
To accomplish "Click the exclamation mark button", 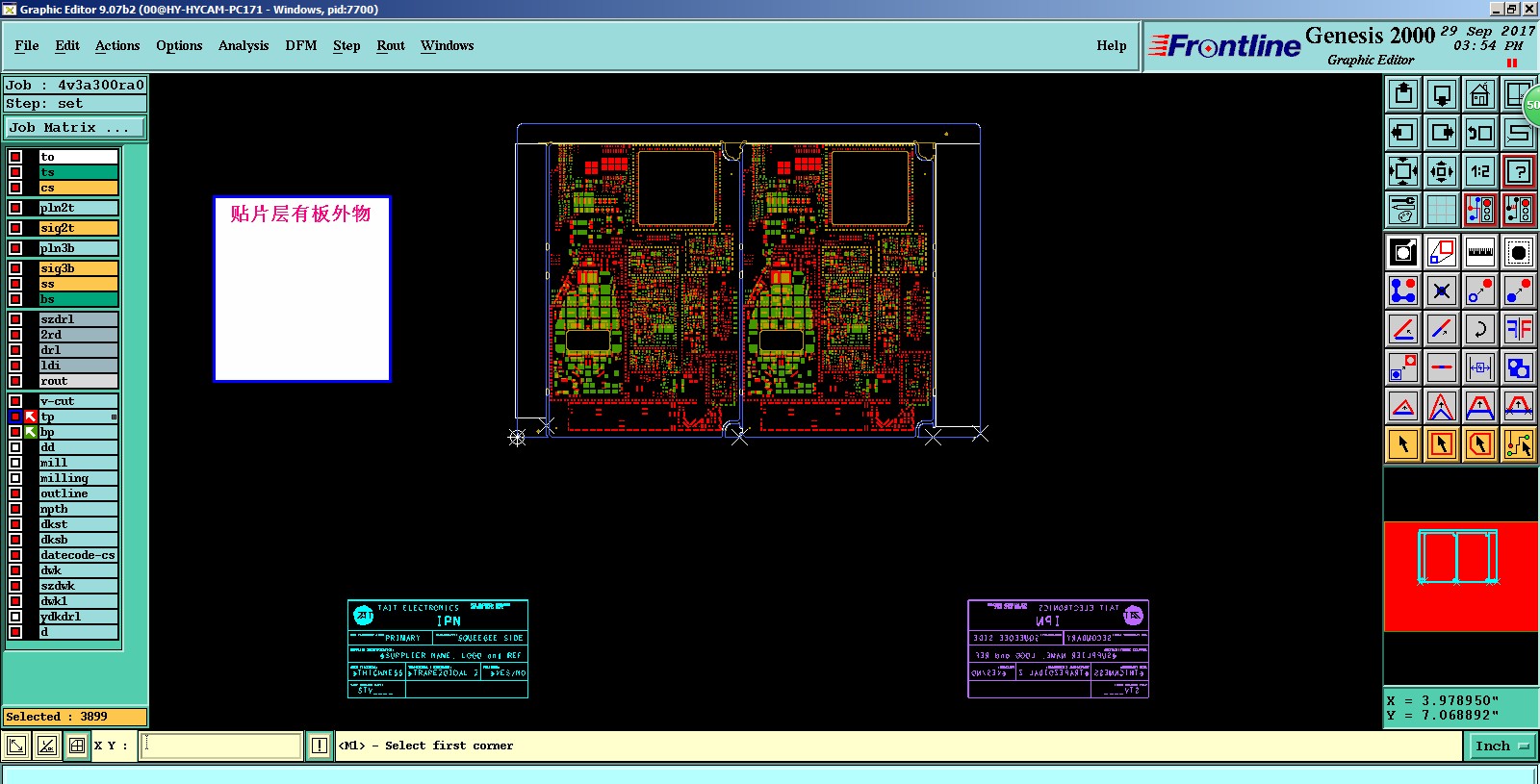I will tap(320, 746).
